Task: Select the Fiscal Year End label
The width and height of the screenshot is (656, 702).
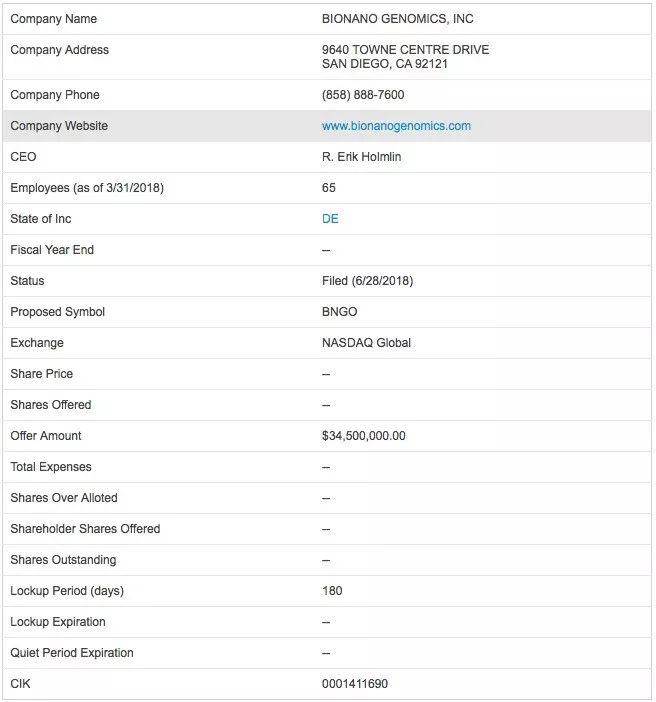Action: pos(52,250)
